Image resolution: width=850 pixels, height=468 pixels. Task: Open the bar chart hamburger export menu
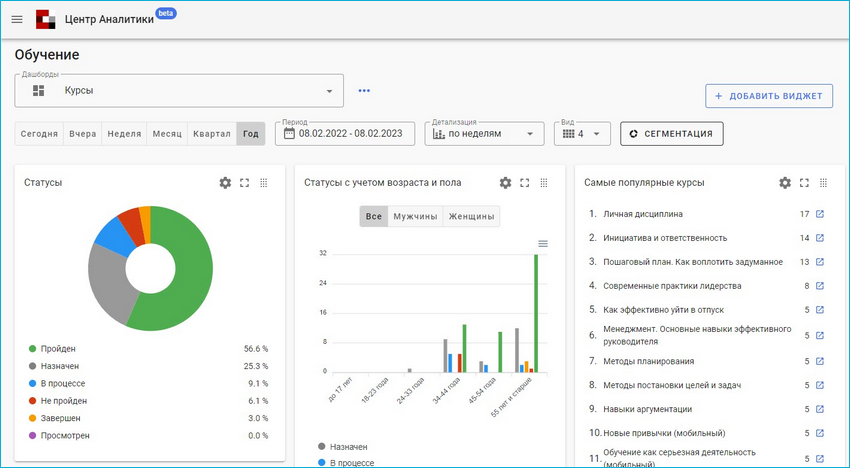click(543, 243)
